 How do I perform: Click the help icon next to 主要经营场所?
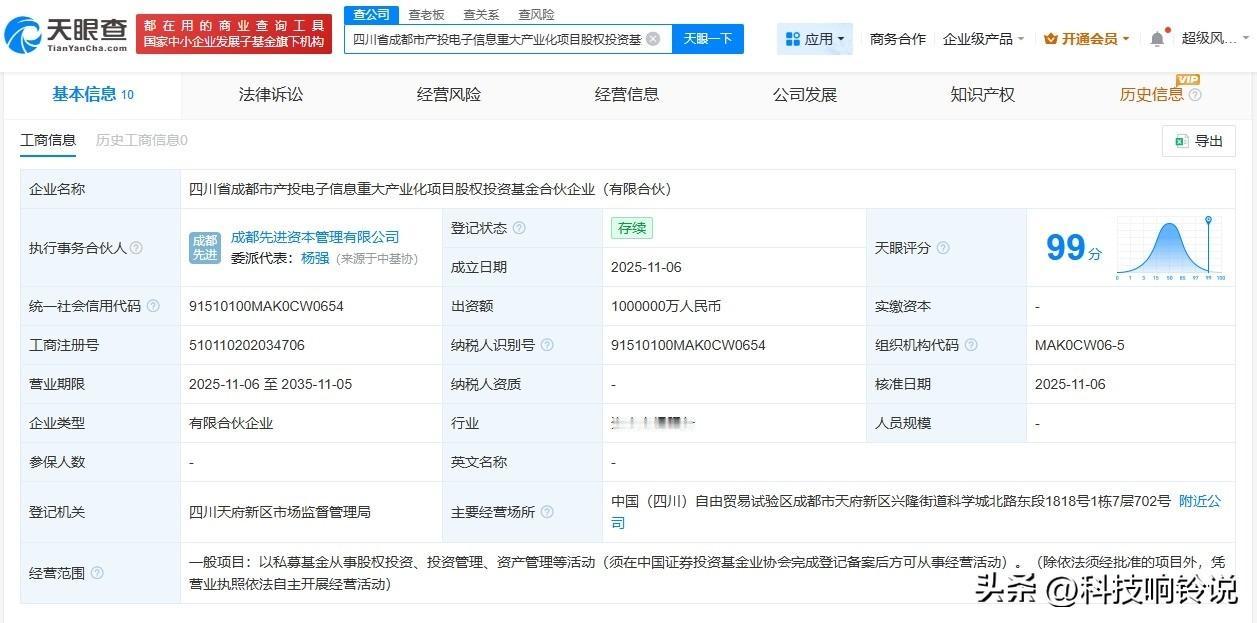tap(546, 511)
